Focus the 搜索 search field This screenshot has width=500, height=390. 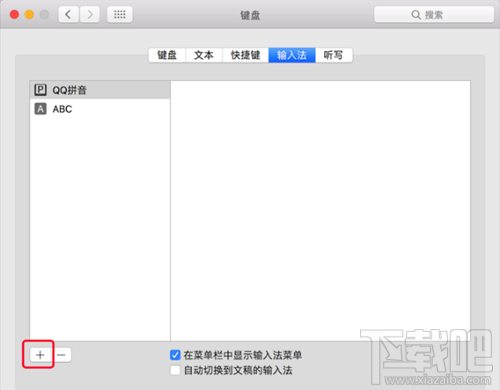click(434, 15)
